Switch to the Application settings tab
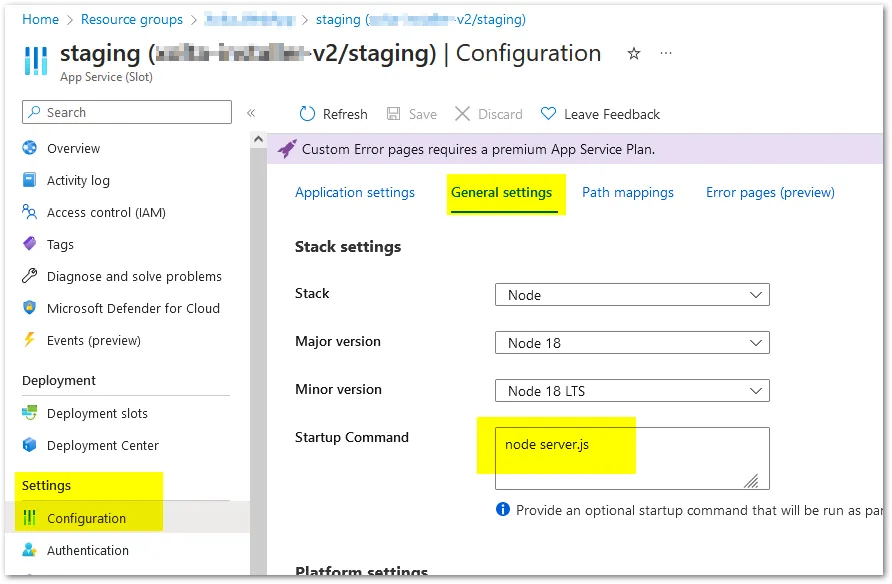Screen dimensions: 892x584 355,193
